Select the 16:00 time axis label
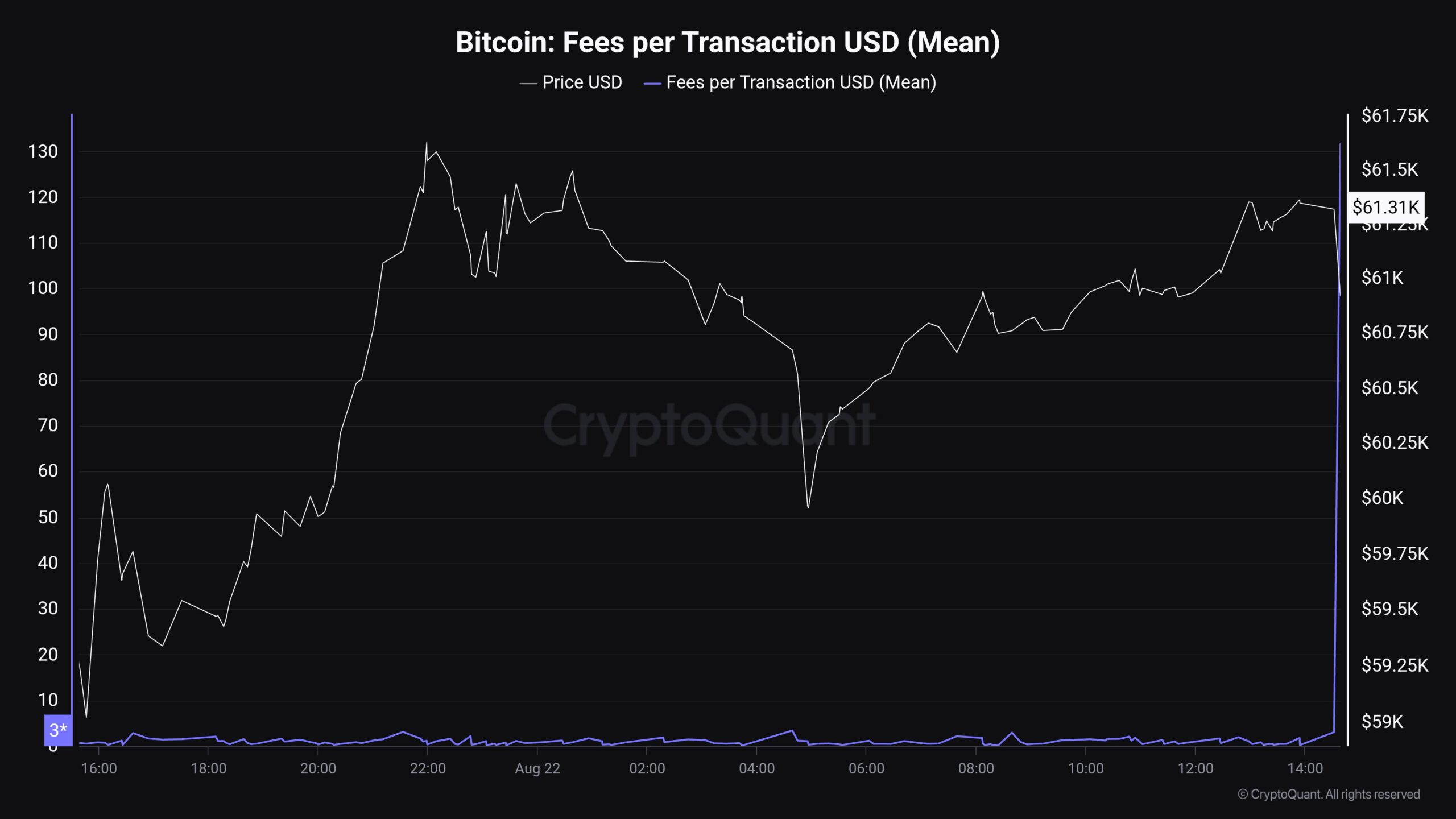The height and width of the screenshot is (819, 1456). (99, 768)
